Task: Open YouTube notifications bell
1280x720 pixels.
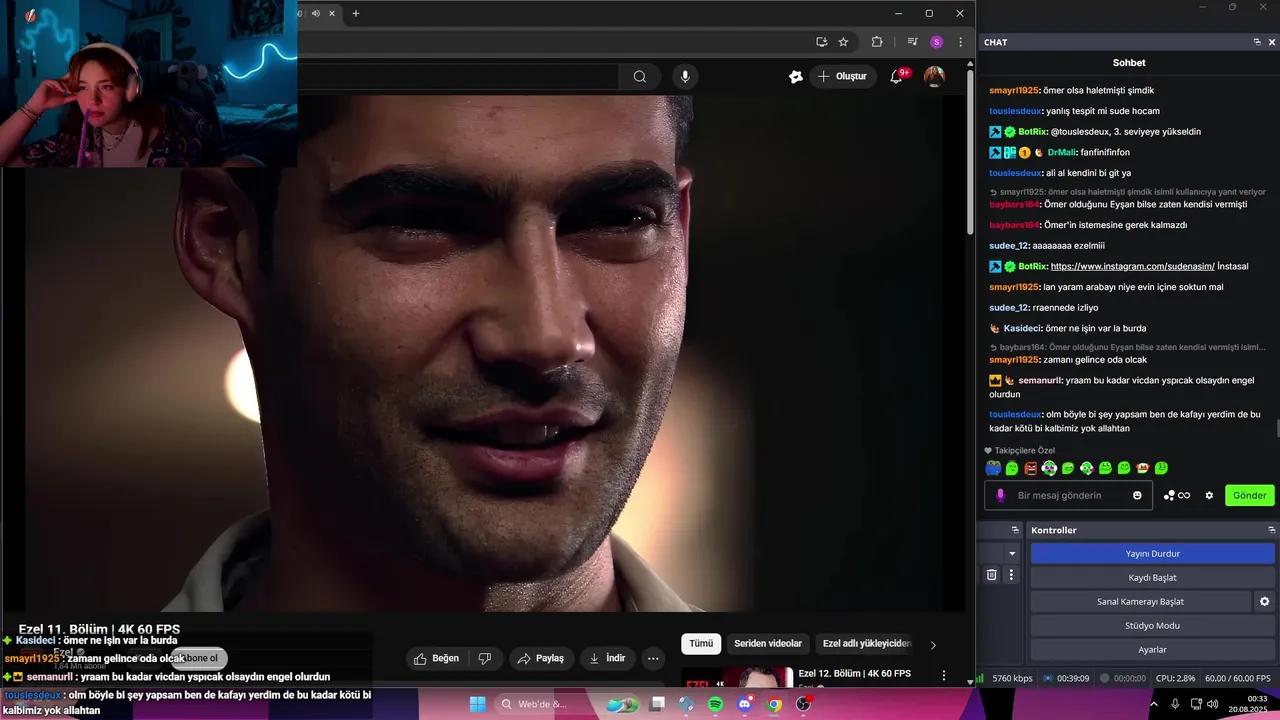Action: click(897, 76)
